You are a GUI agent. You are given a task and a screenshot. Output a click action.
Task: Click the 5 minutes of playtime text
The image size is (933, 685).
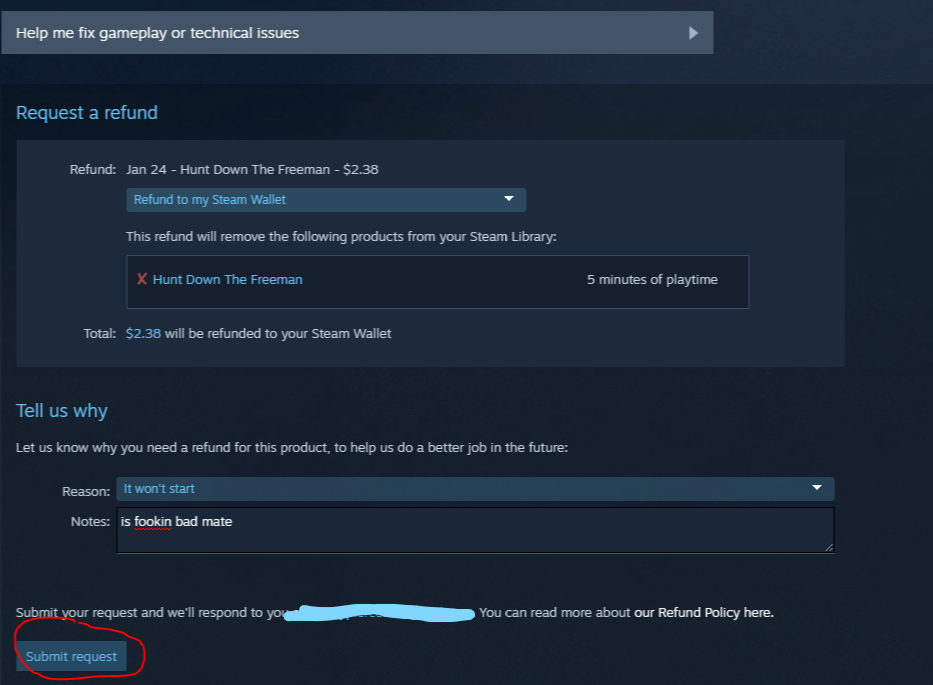click(x=652, y=280)
